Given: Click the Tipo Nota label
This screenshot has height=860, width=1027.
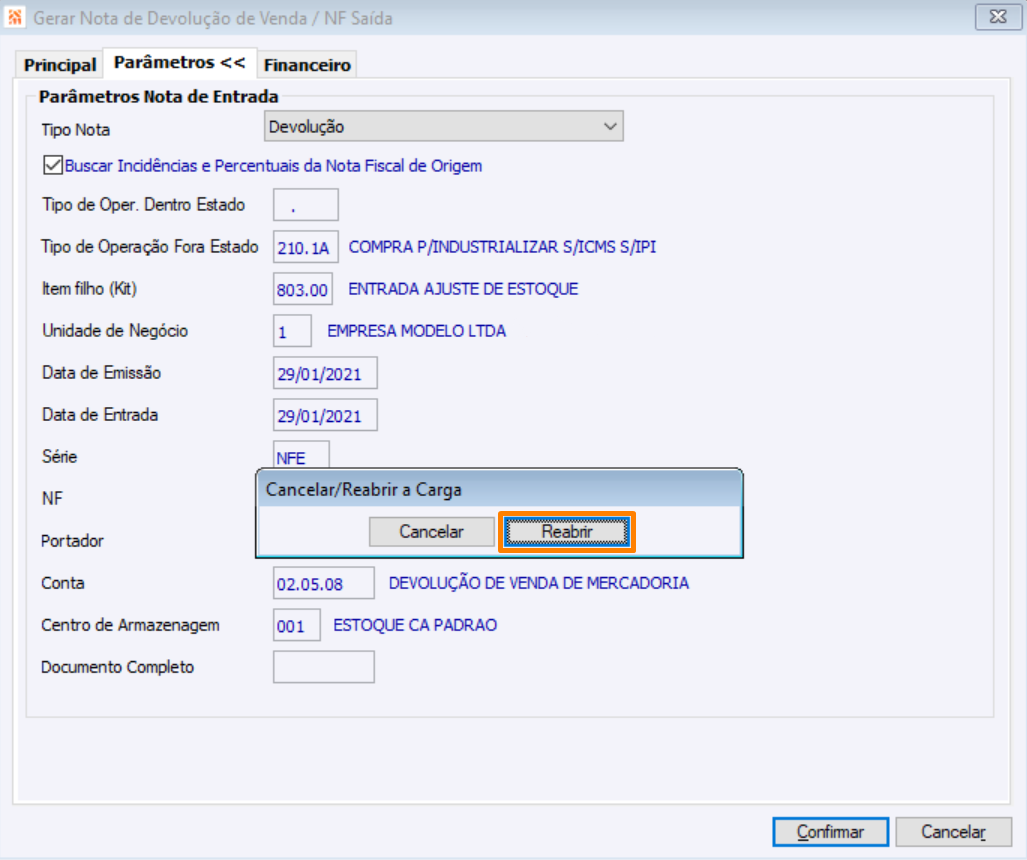Looking at the screenshot, I should pos(75,130).
